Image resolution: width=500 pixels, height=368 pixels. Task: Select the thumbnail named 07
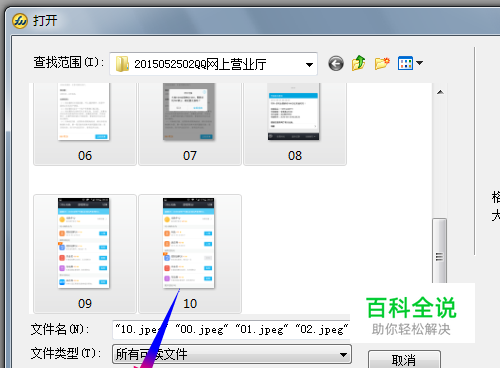[x=190, y=124]
